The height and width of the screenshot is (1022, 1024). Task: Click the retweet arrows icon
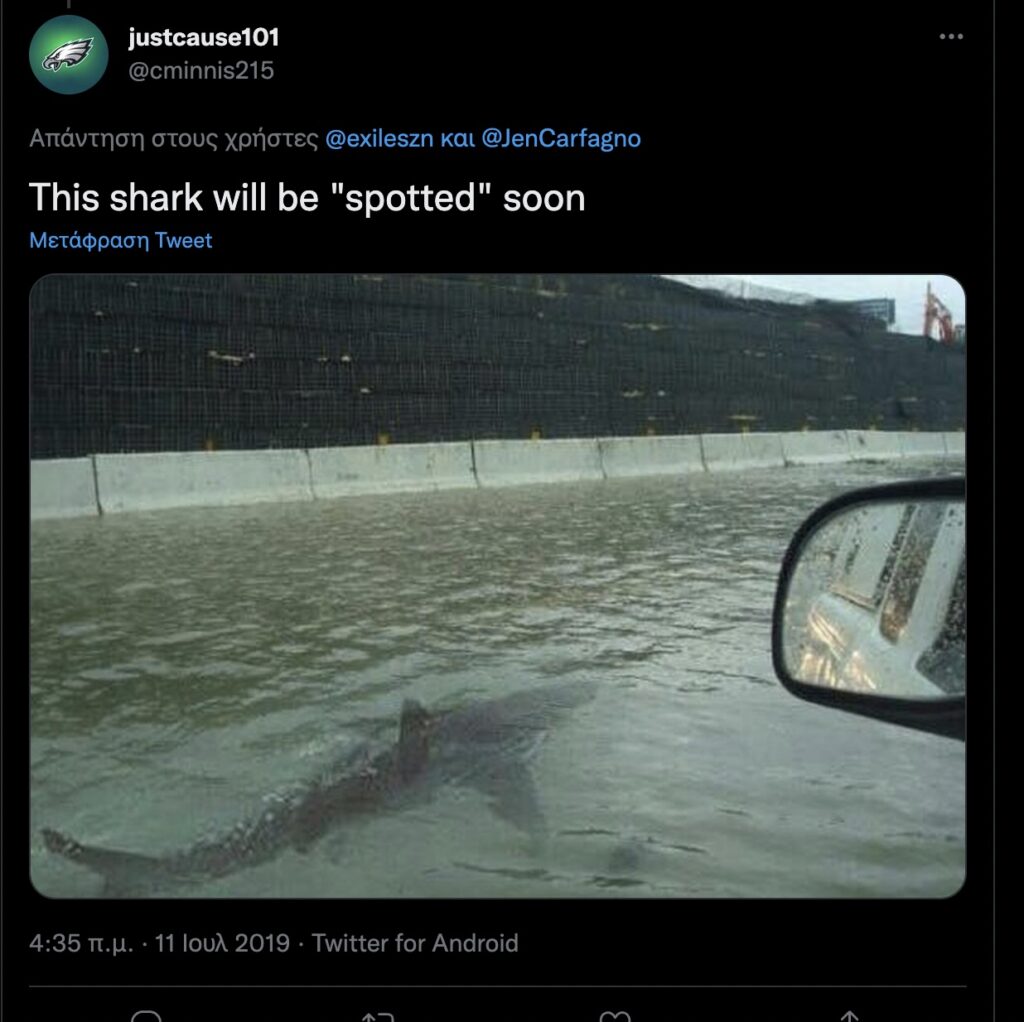pos(377,1016)
